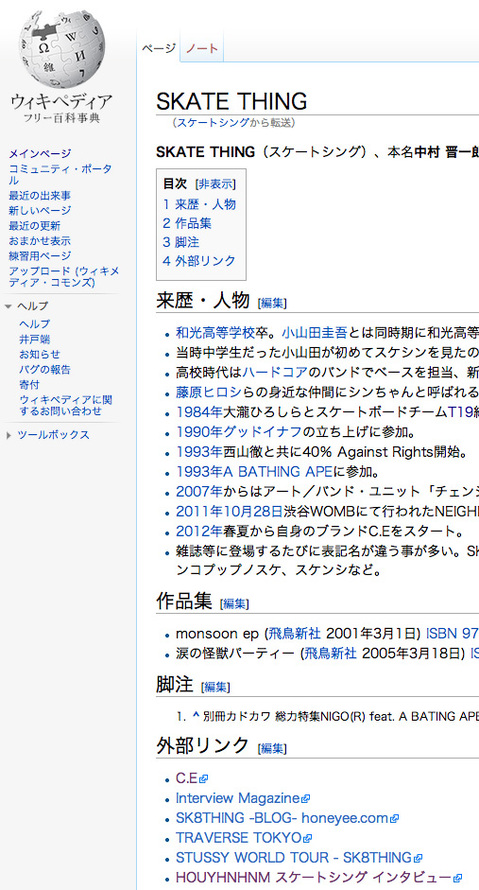Open お知らせ sidebar link

click(x=40, y=355)
